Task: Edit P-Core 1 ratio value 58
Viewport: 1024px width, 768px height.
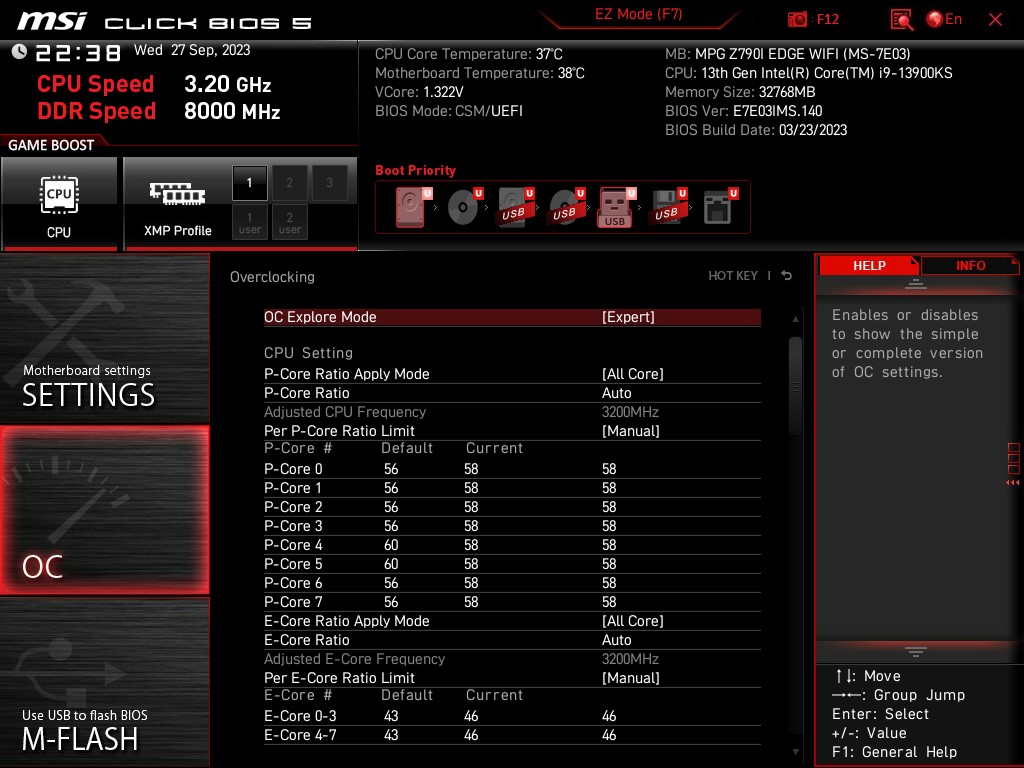Action: (609, 488)
